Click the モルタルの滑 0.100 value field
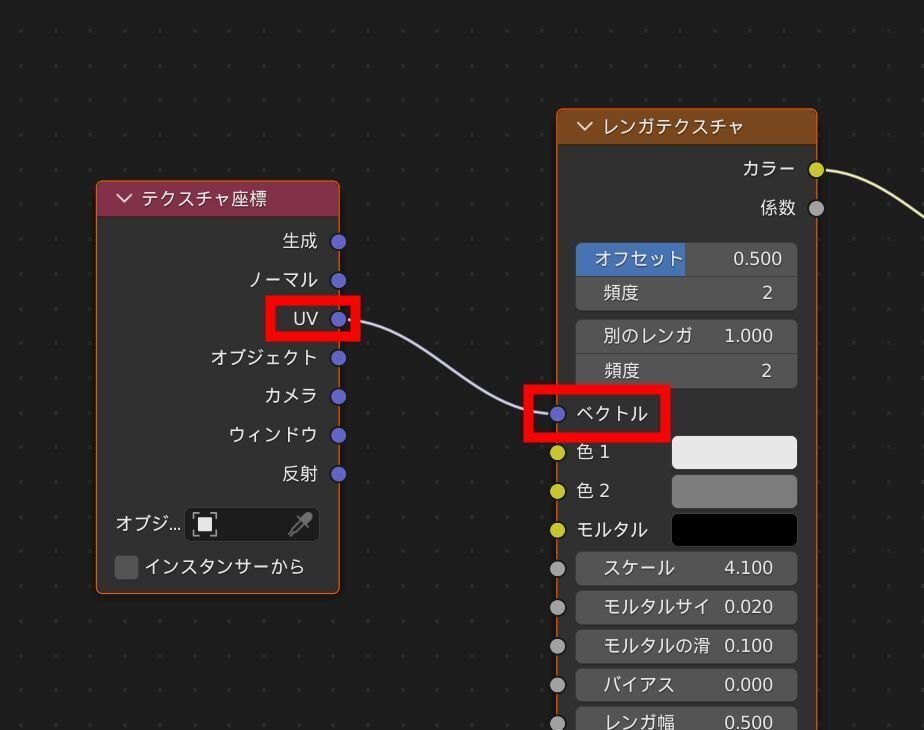The image size is (924, 730). (x=687, y=646)
